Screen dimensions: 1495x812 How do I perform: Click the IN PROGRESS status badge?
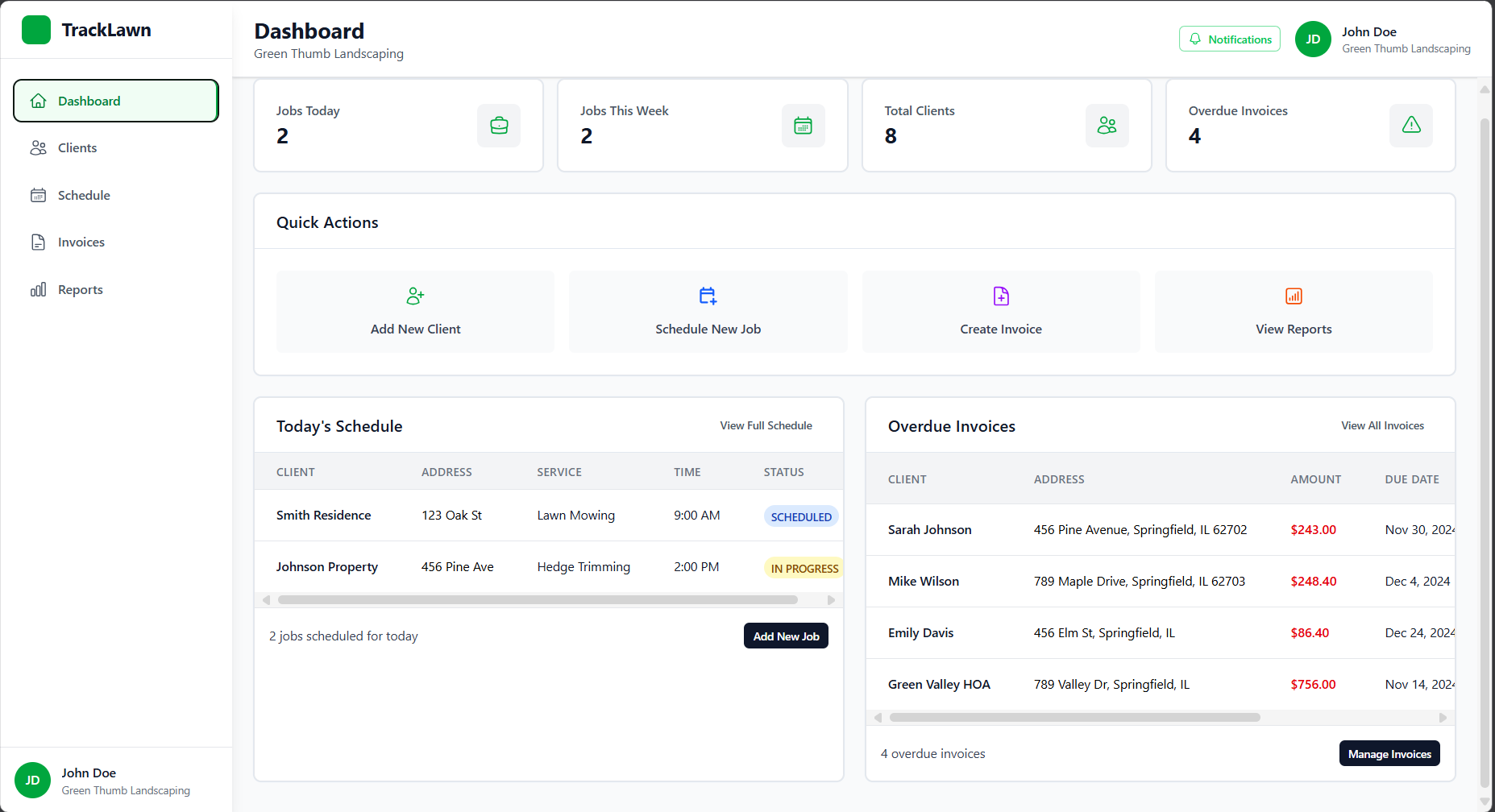coord(804,568)
